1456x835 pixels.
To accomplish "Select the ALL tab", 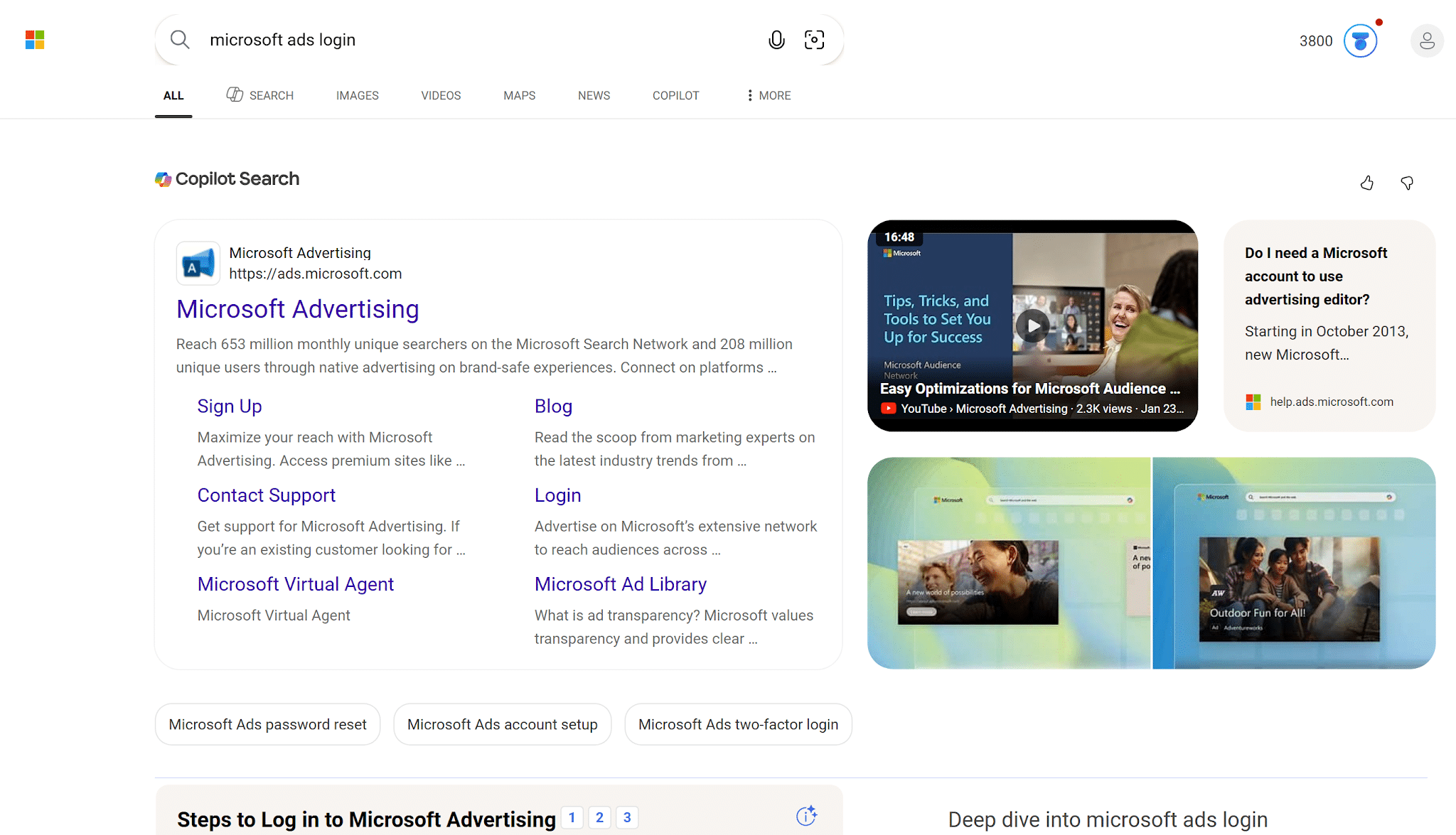I will pyautogui.click(x=173, y=95).
